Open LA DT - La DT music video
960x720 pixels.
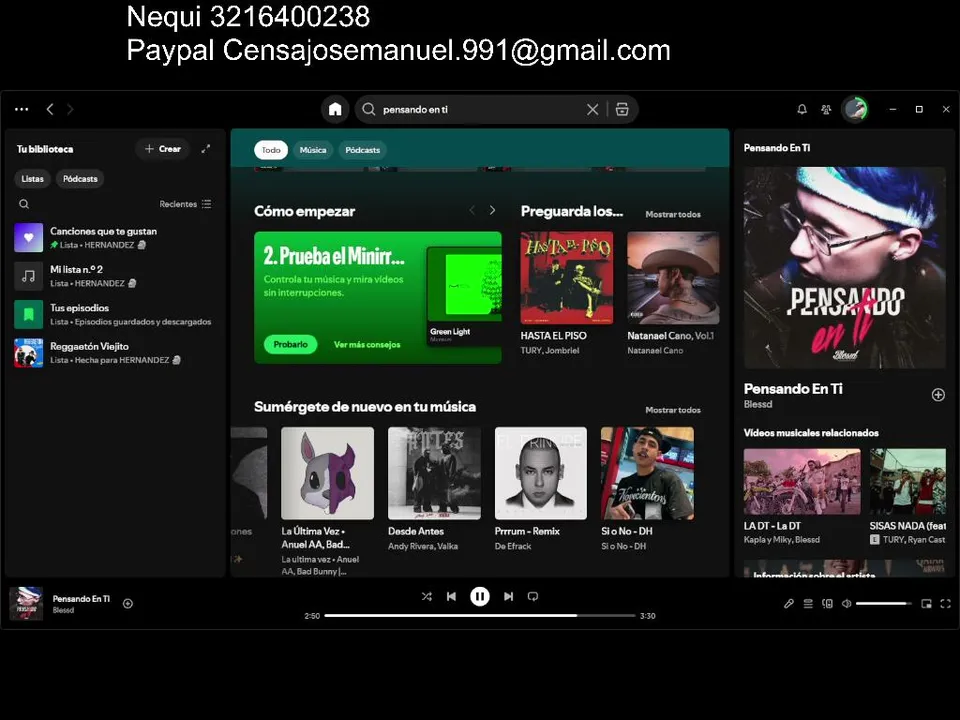(802, 497)
